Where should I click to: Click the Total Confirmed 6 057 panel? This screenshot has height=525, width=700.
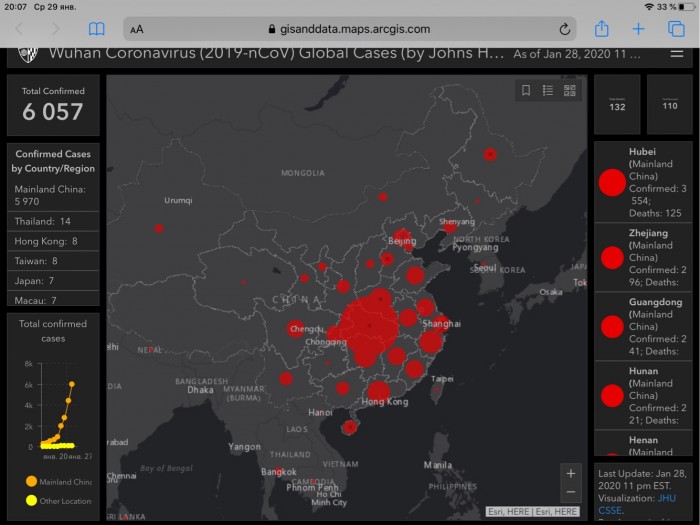pos(53,105)
